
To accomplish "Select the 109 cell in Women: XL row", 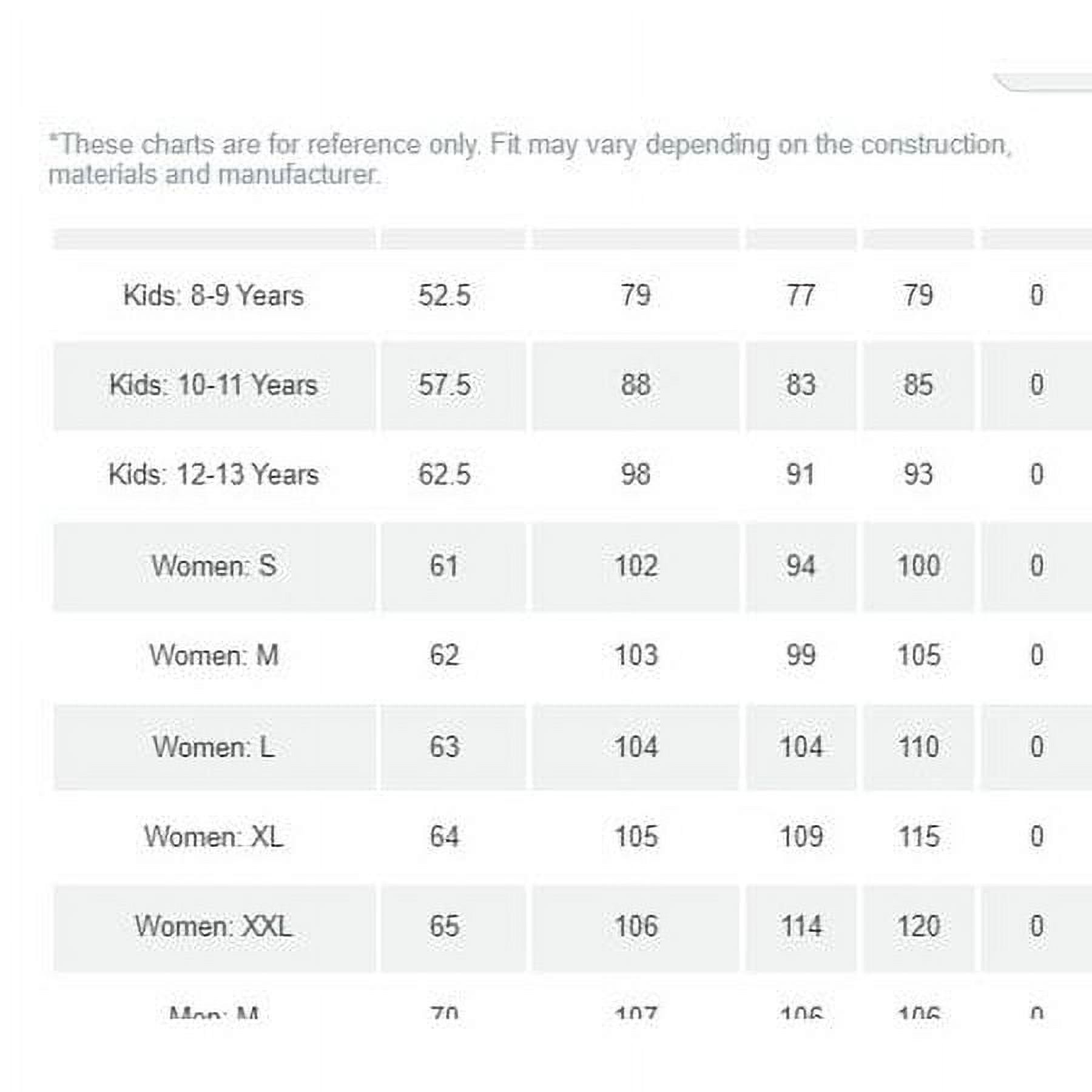I will point(801,837).
